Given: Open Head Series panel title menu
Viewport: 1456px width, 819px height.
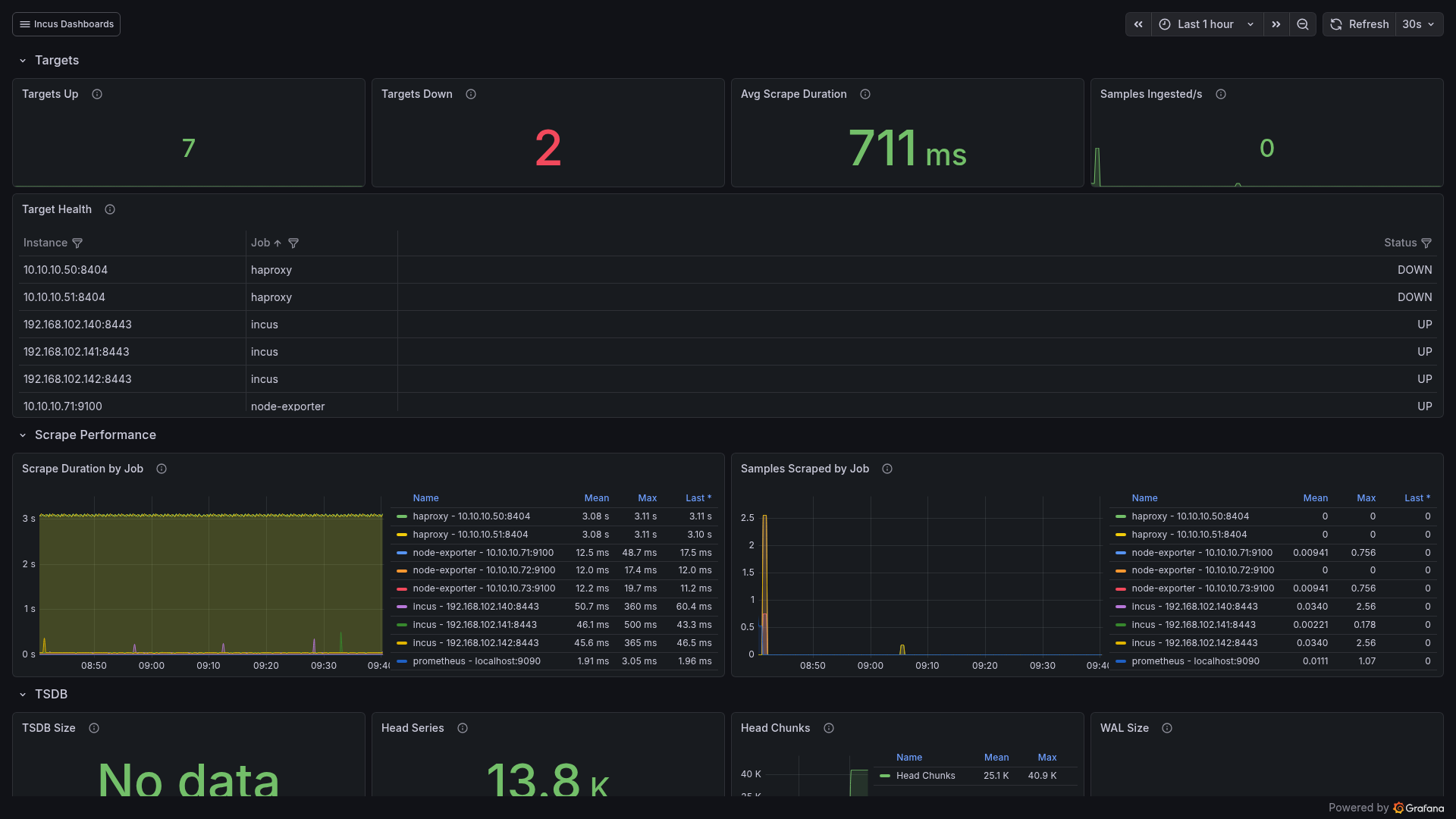Looking at the screenshot, I should [413, 728].
